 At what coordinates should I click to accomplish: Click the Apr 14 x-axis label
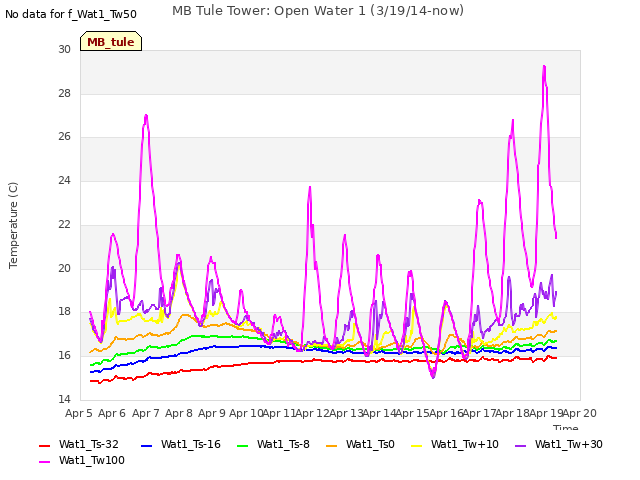tap(380, 413)
